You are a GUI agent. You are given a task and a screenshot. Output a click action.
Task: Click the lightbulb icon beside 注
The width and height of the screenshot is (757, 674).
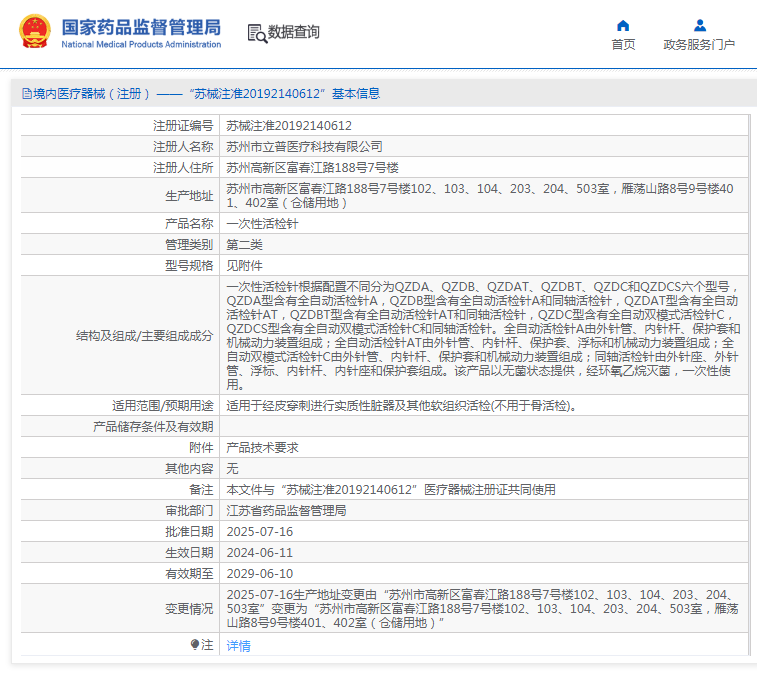pyautogui.click(x=195, y=645)
